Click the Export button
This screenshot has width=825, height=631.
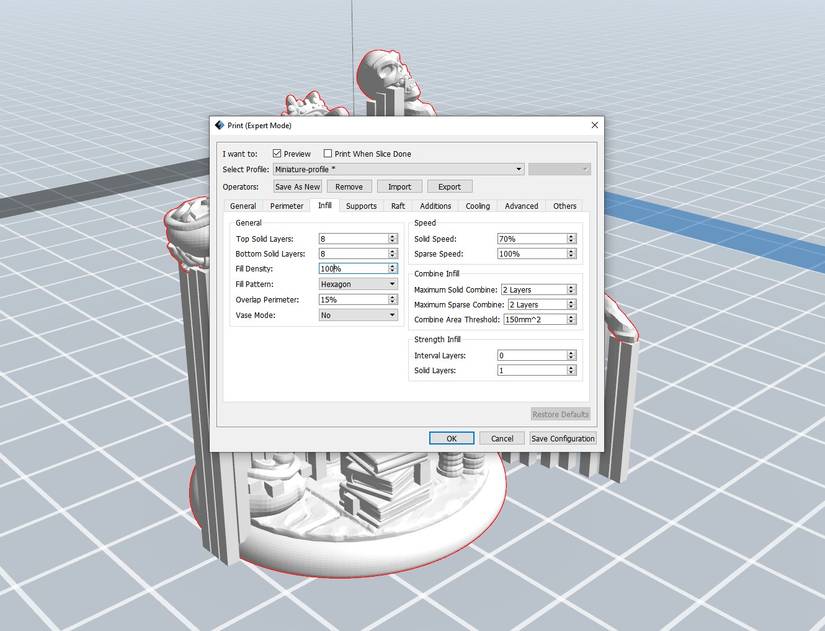449,187
